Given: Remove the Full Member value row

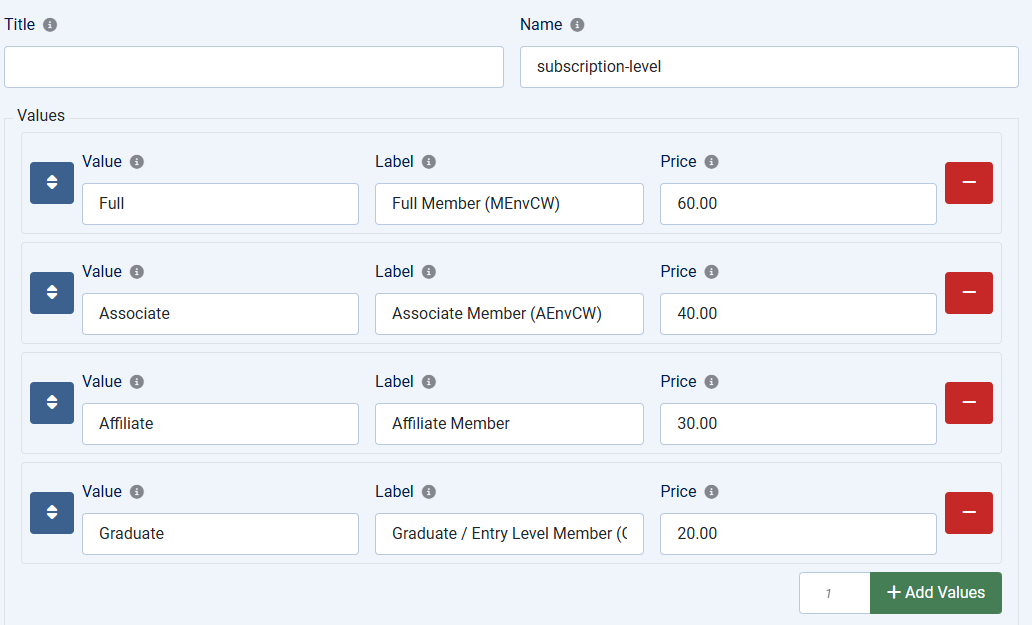Looking at the screenshot, I should tap(968, 183).
